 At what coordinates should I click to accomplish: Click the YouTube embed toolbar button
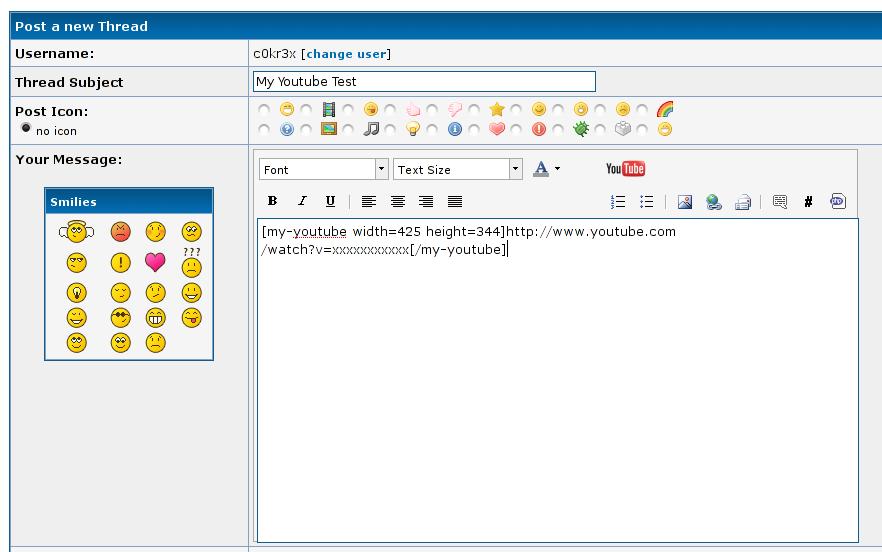tap(625, 168)
